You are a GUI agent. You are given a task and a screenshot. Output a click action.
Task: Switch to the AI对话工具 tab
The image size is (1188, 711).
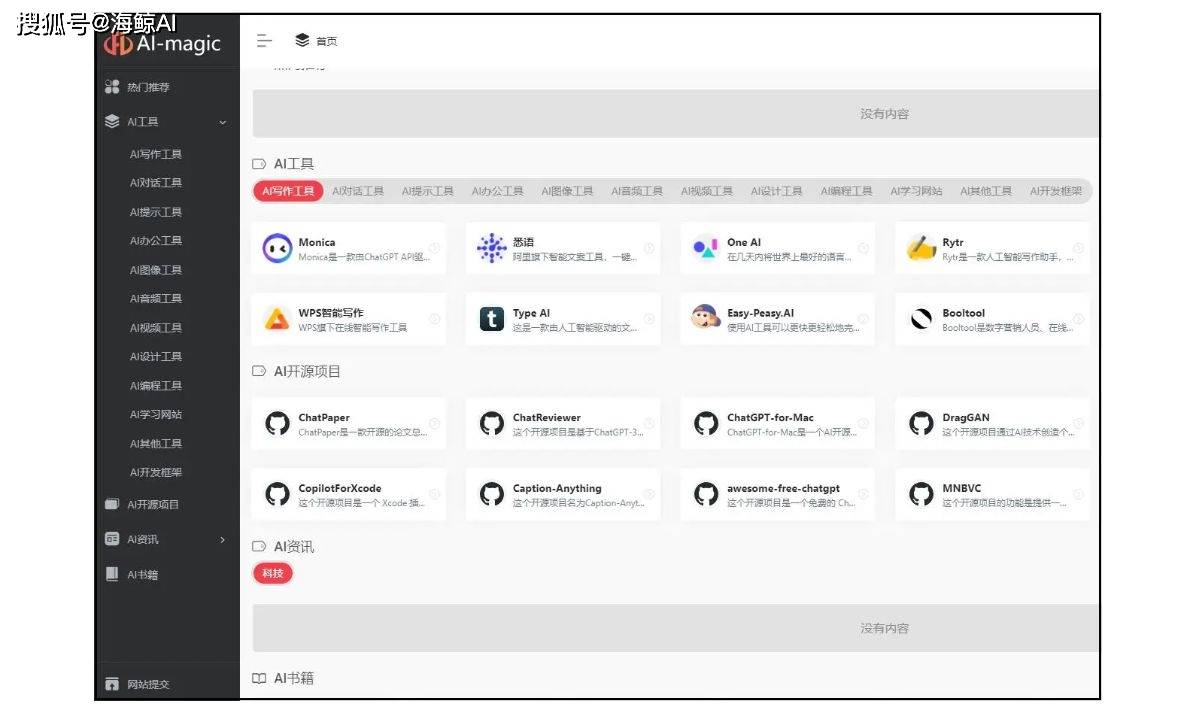[358, 191]
